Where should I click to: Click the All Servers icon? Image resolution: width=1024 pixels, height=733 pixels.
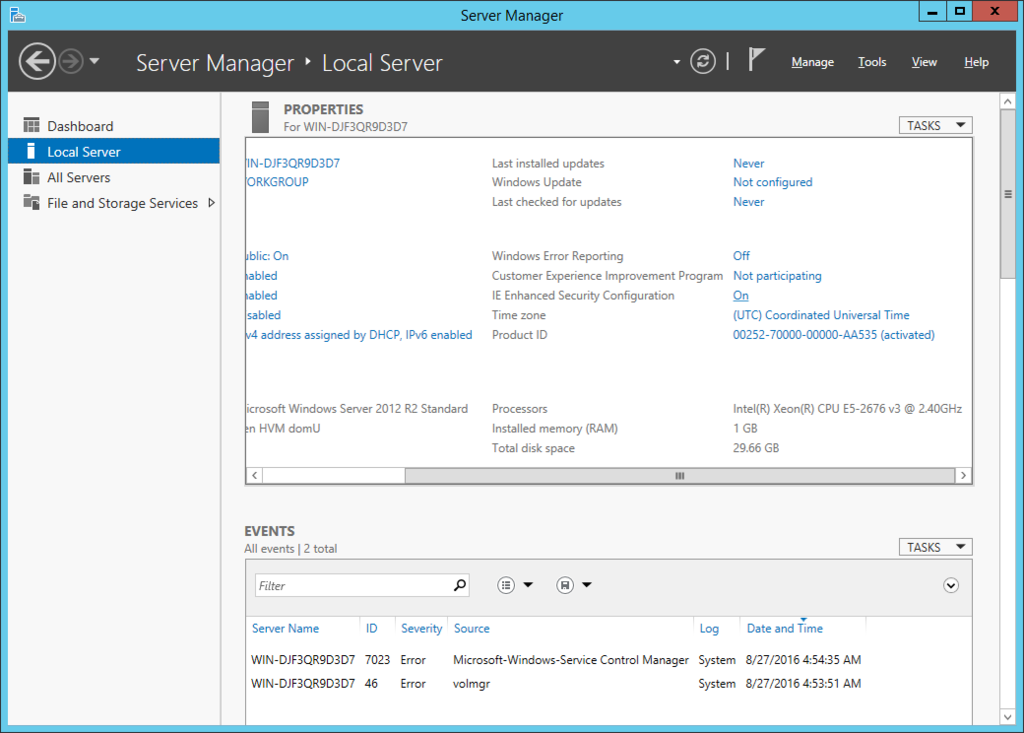coord(31,176)
